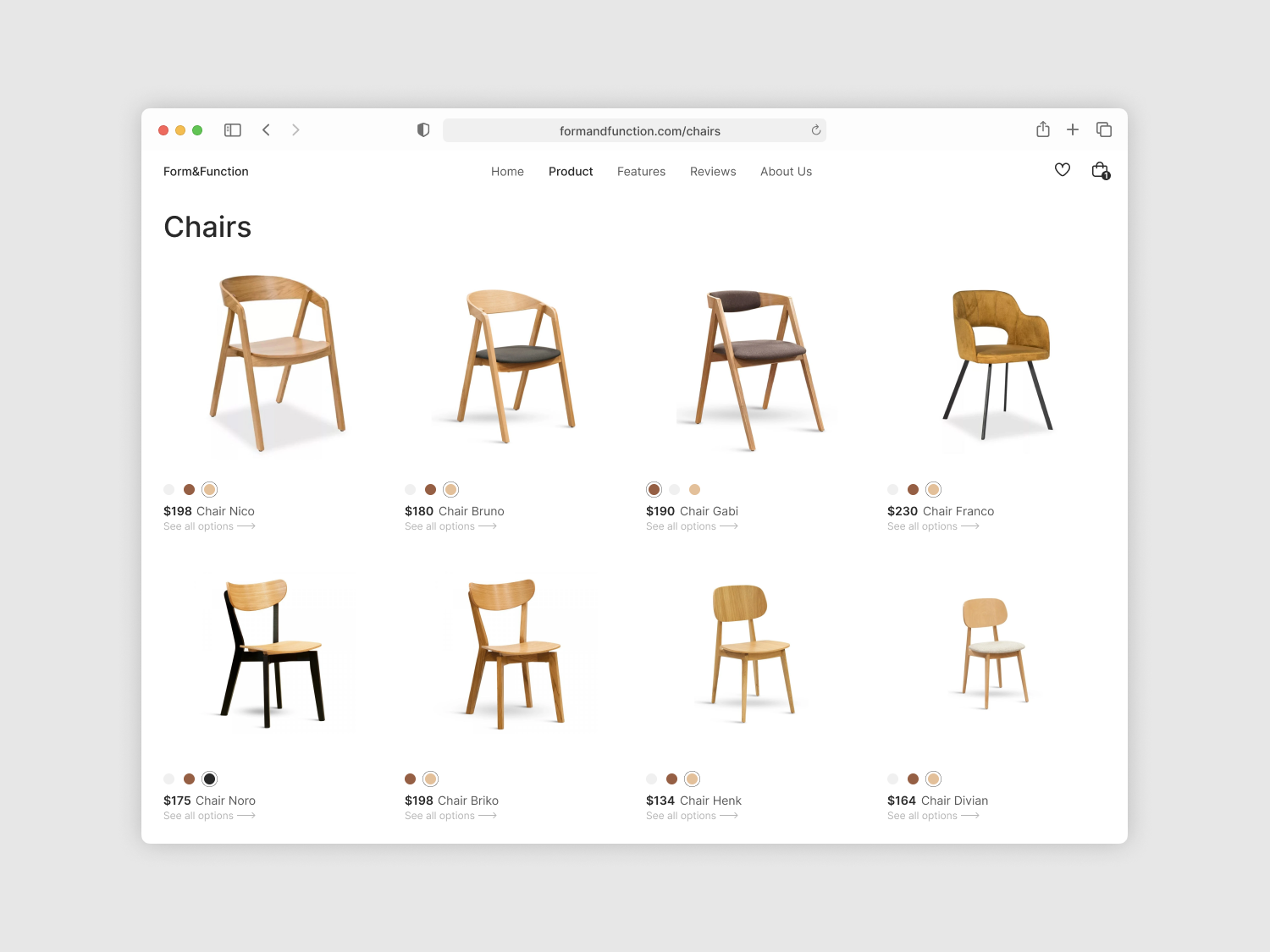1270x952 pixels.
Task: See all options for Chair Noro
Action: coord(209,816)
